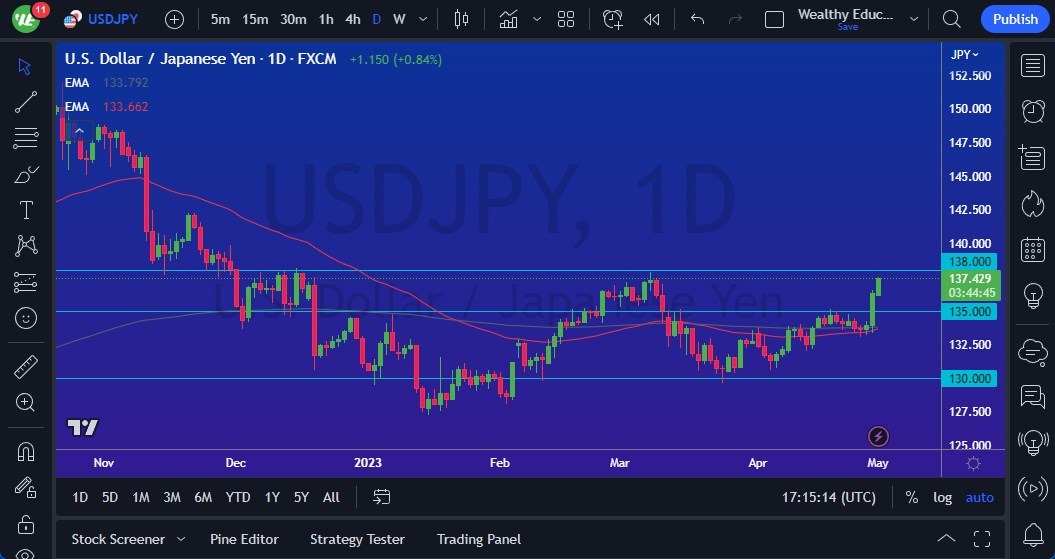The height and width of the screenshot is (559, 1055).
Task: Open the Stock Screener tab
Action: 118,539
